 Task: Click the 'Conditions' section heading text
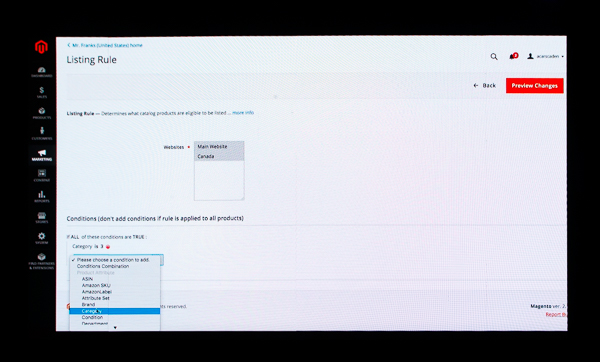[155, 219]
